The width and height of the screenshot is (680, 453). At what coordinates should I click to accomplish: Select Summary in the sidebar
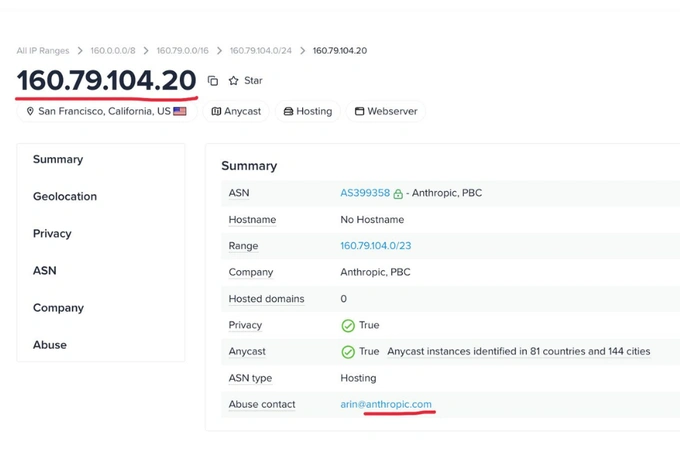58,160
